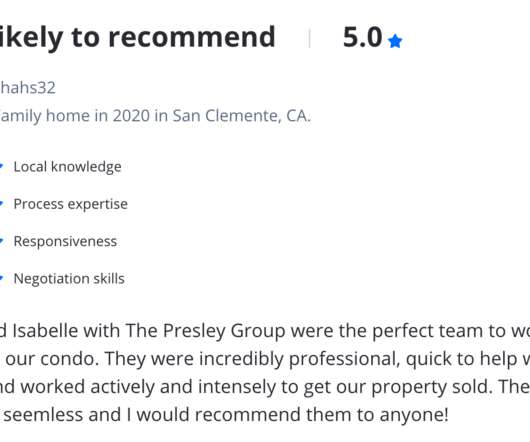Click the San Clemente, CA home description
Image resolution: width=530 pixels, height=442 pixels.
[155, 116]
